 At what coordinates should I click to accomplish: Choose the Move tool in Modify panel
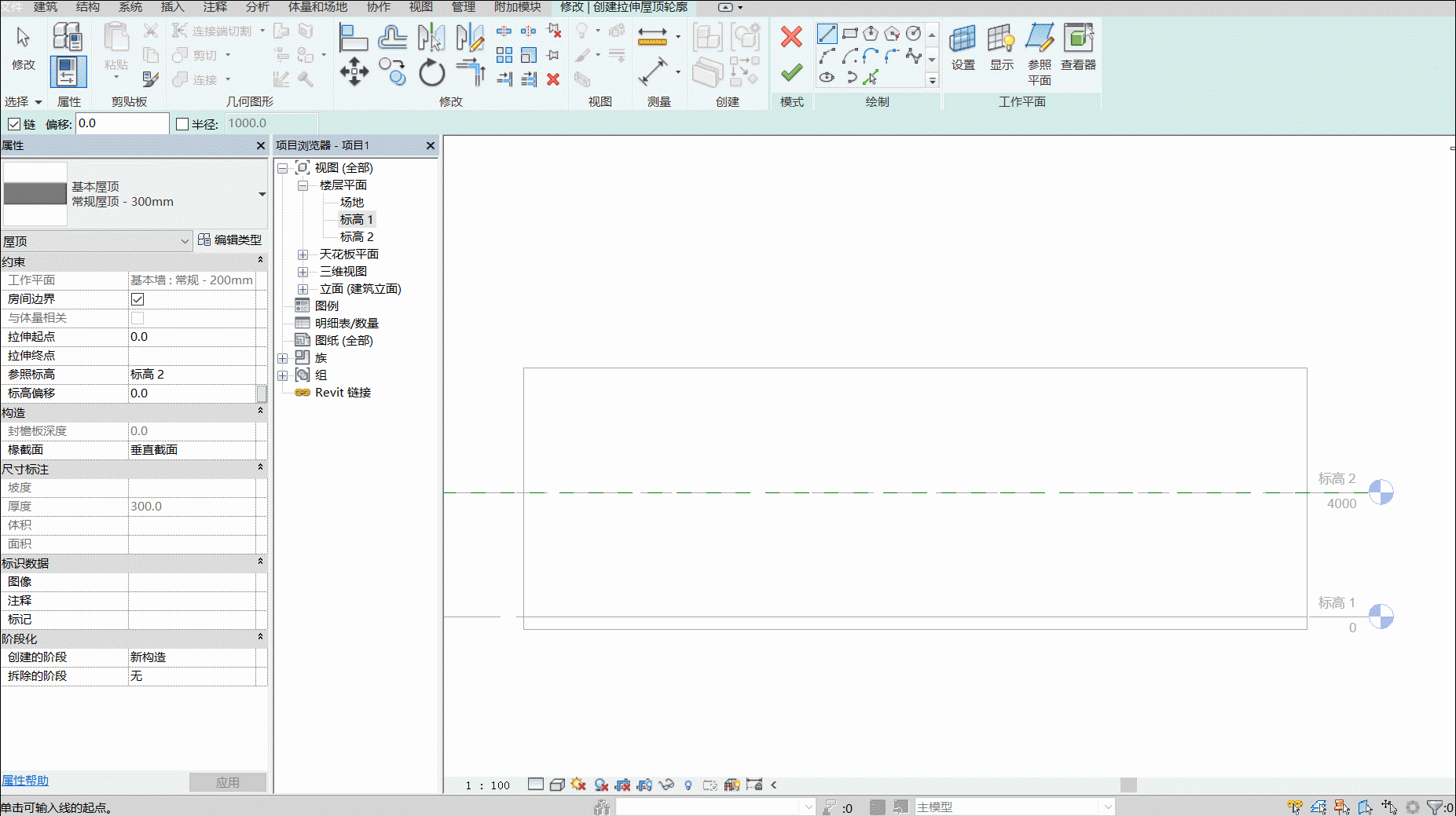point(354,71)
